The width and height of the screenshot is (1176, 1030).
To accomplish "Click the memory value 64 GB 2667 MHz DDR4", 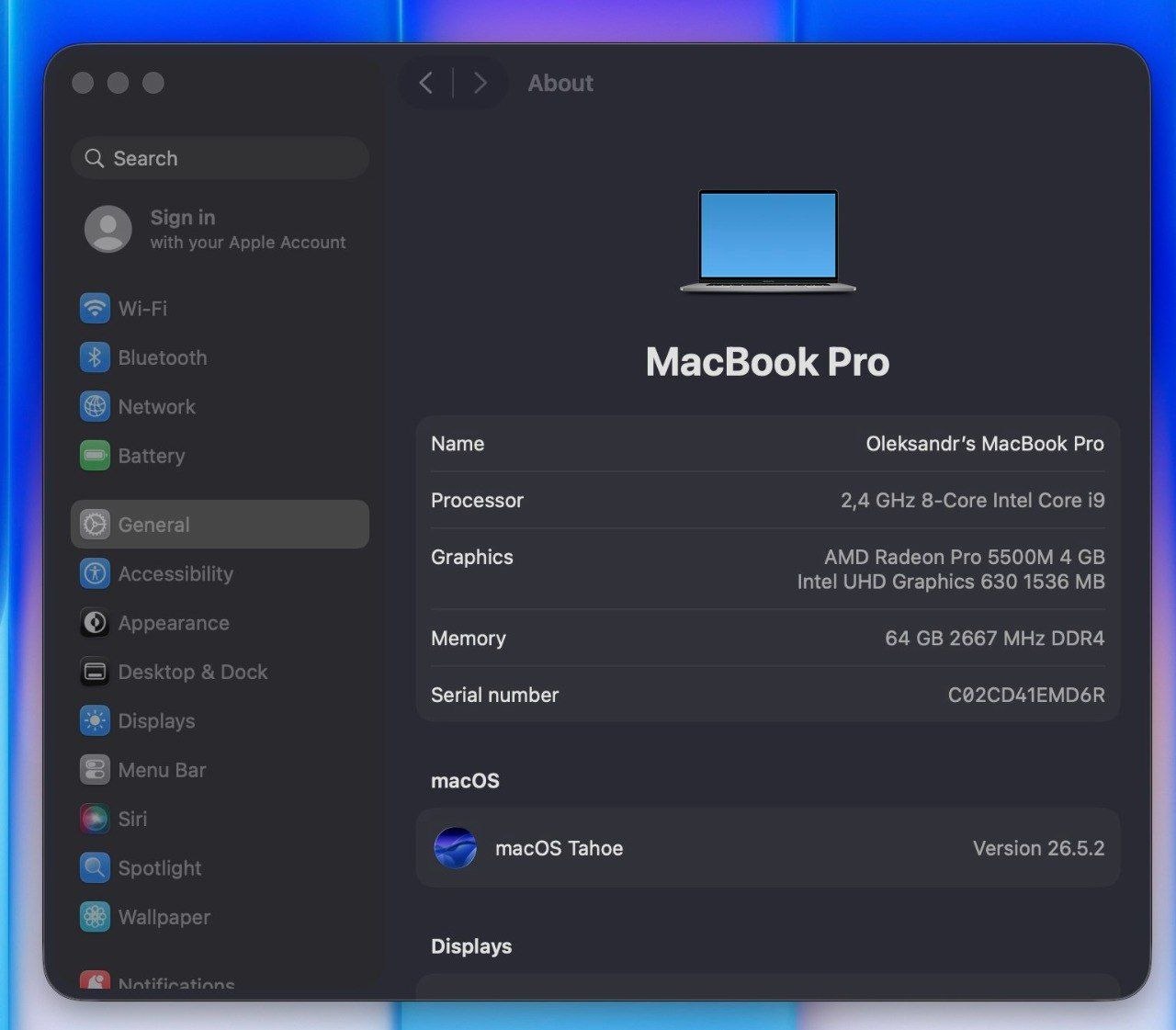I will click(995, 639).
